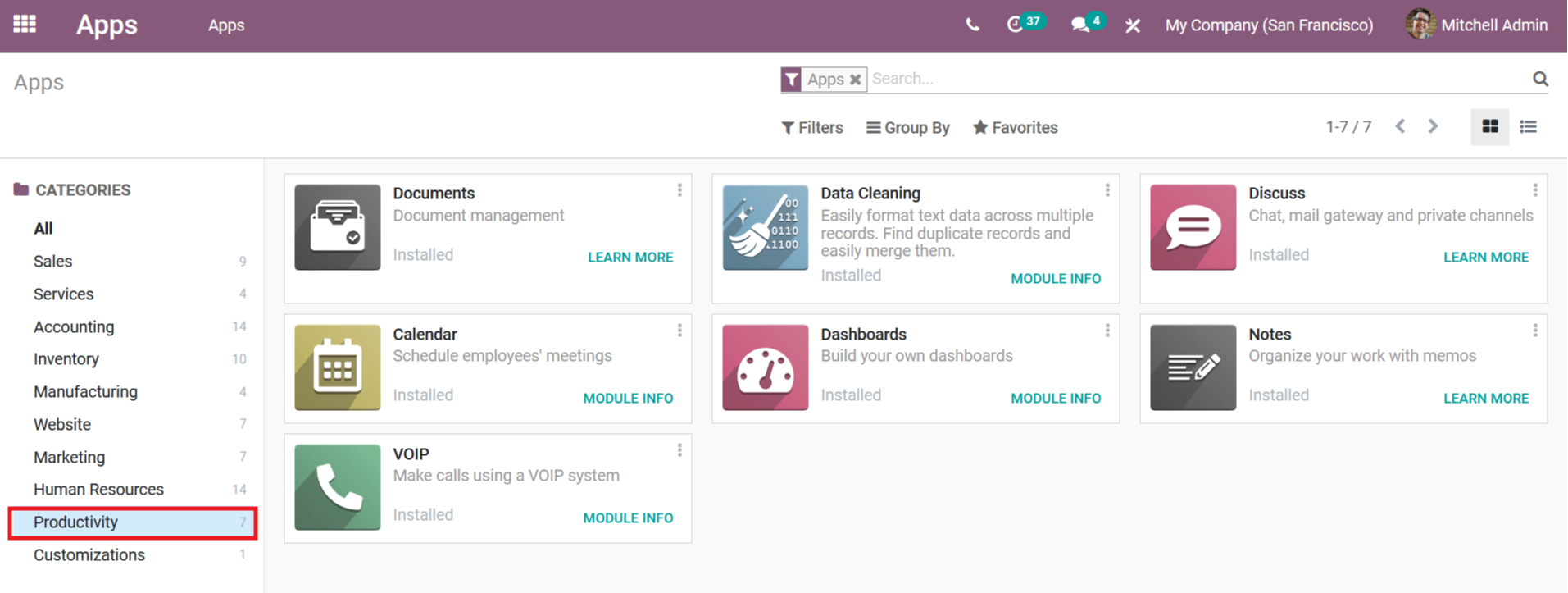Screen dimensions: 1568x593
Task: Select the Marketing category
Action: [70, 457]
